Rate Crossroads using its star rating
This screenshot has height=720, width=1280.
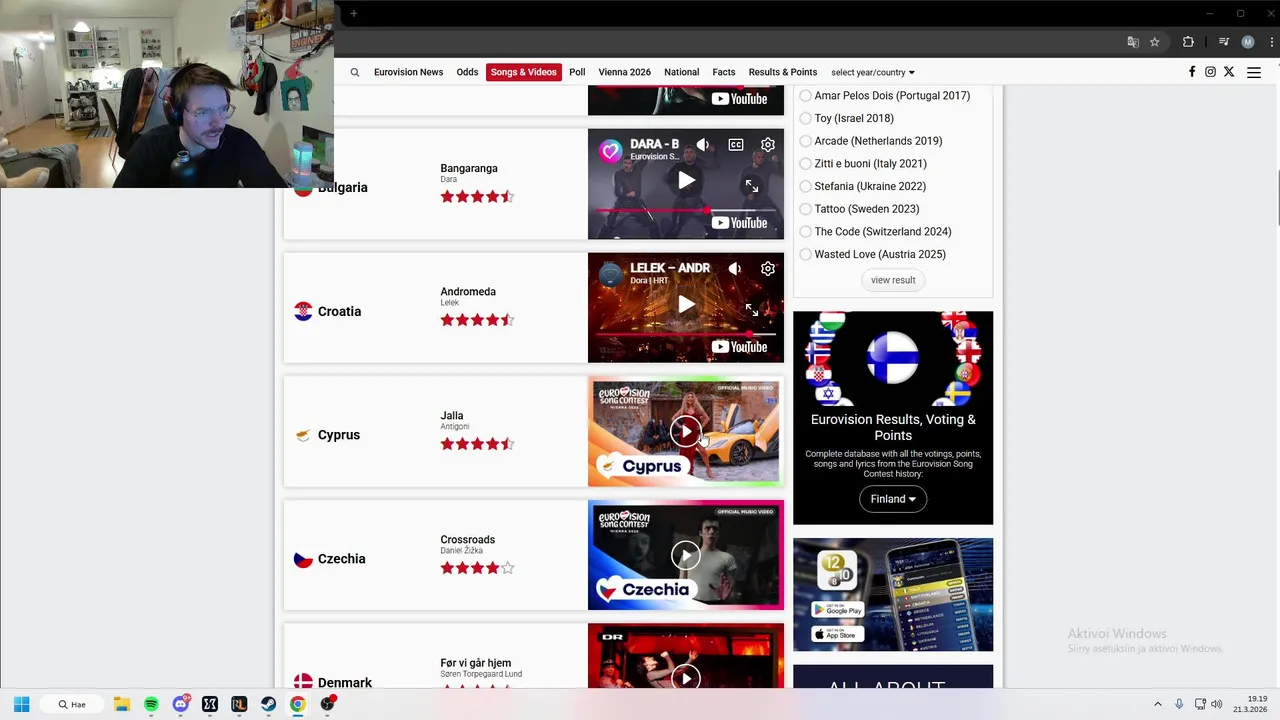478,568
